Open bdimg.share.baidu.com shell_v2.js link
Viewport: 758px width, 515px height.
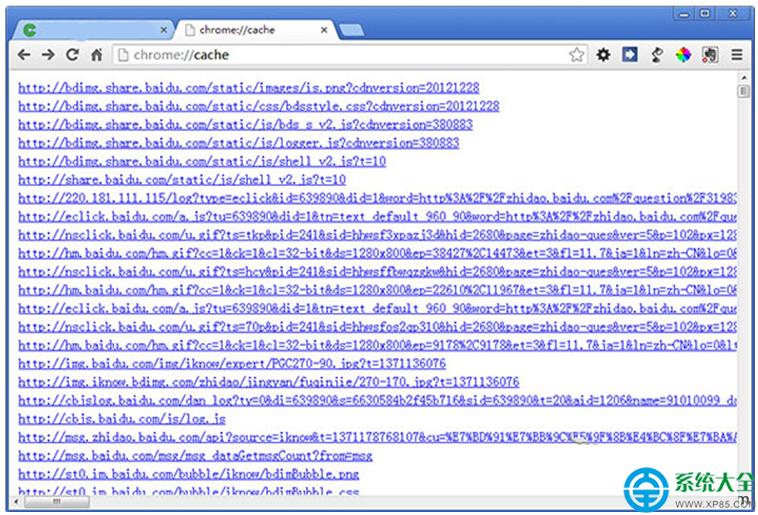pyautogui.click(x=202, y=162)
